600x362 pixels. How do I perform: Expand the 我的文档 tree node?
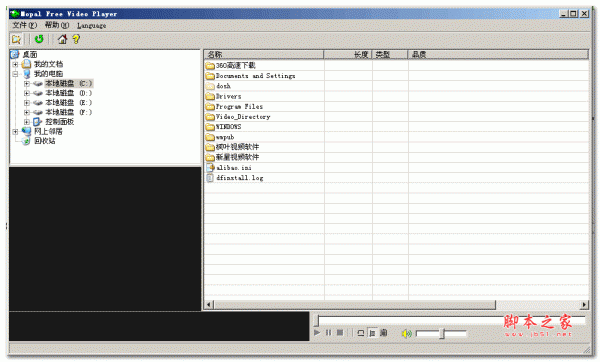(x=15, y=64)
